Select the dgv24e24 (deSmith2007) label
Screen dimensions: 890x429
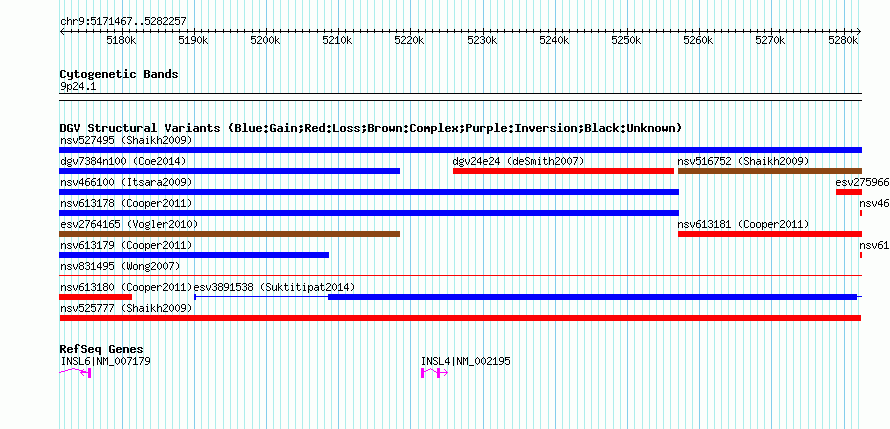tap(518, 161)
